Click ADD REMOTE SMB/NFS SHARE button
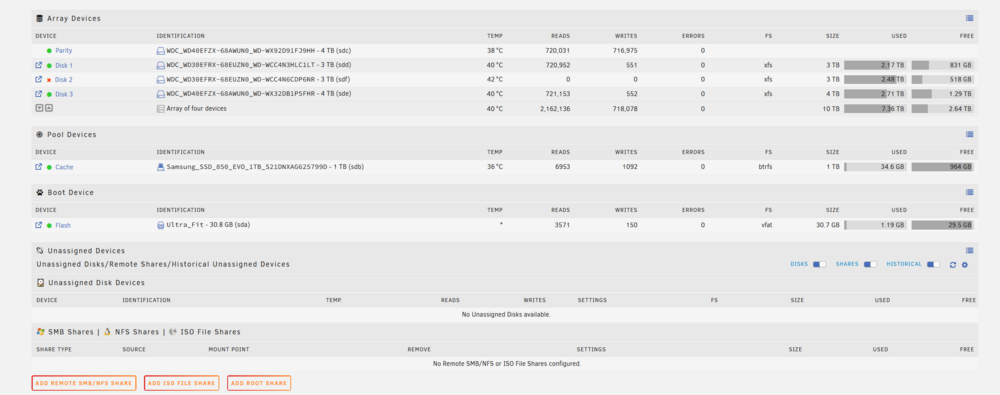1000x395 pixels. coord(84,383)
